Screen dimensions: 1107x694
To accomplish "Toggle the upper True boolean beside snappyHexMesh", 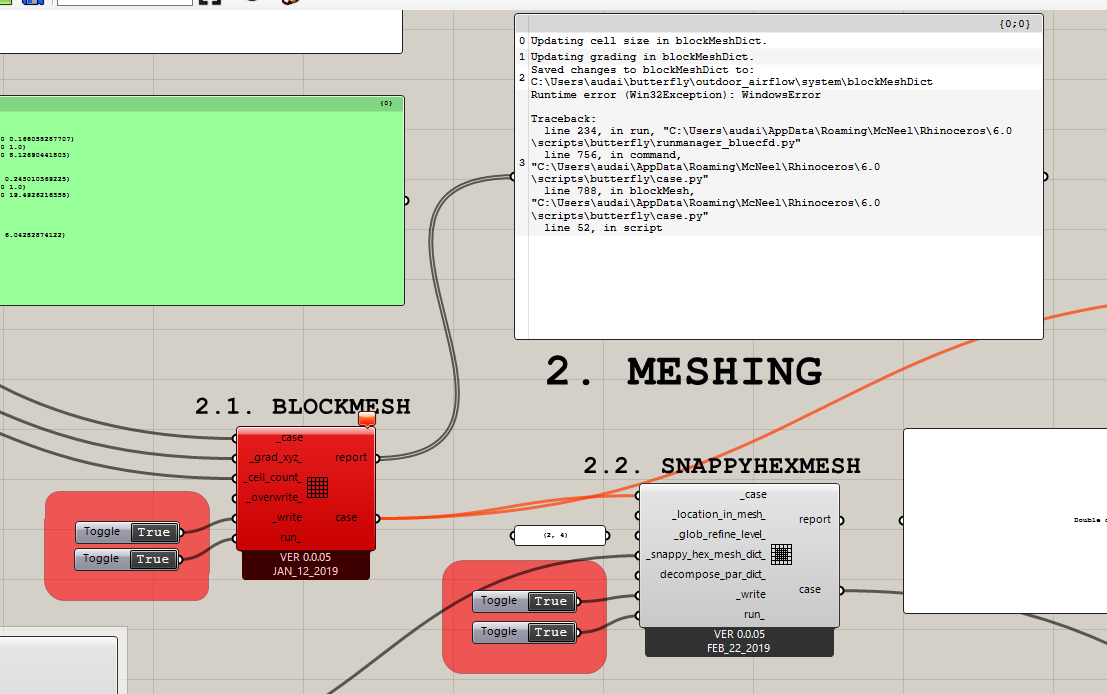I will pyautogui.click(x=551, y=601).
